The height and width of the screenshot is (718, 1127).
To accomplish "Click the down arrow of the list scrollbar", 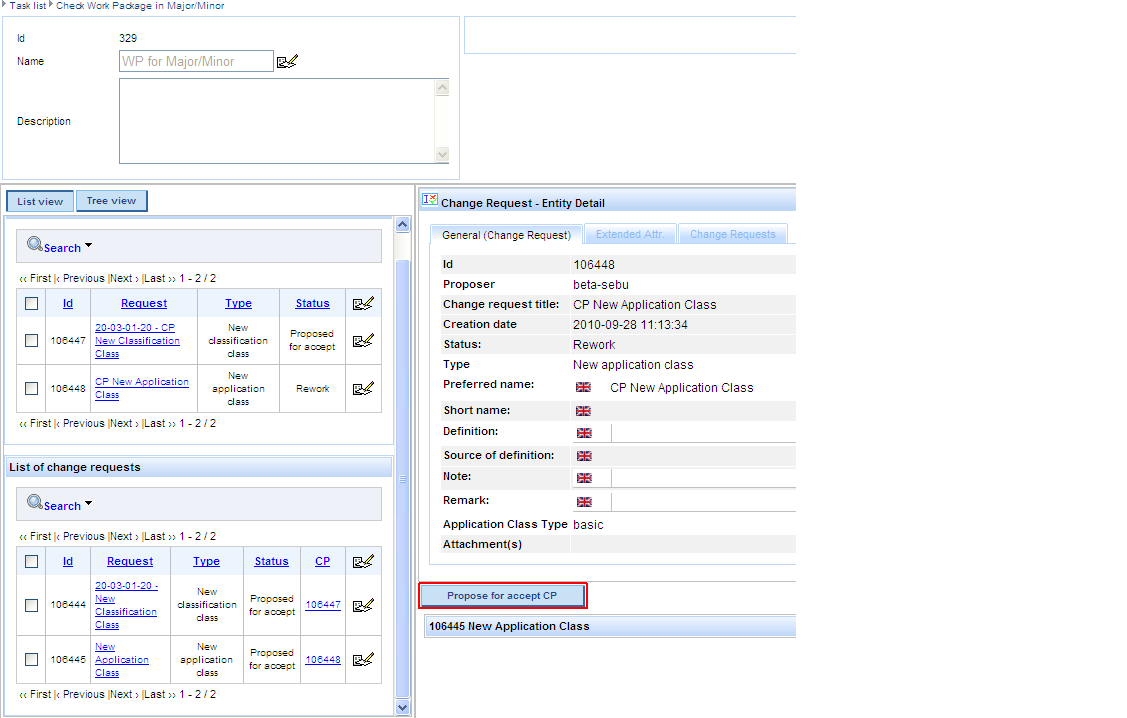I will (403, 707).
